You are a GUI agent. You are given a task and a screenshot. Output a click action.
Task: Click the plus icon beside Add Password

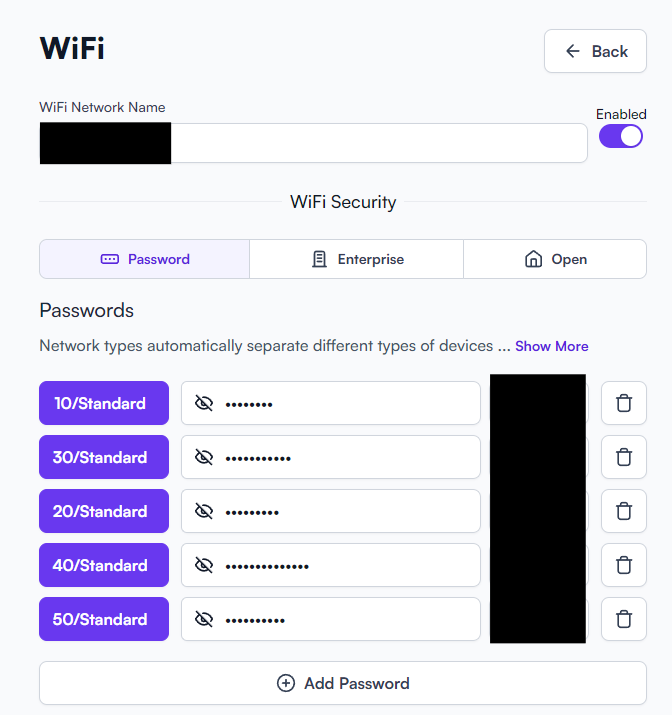286,683
